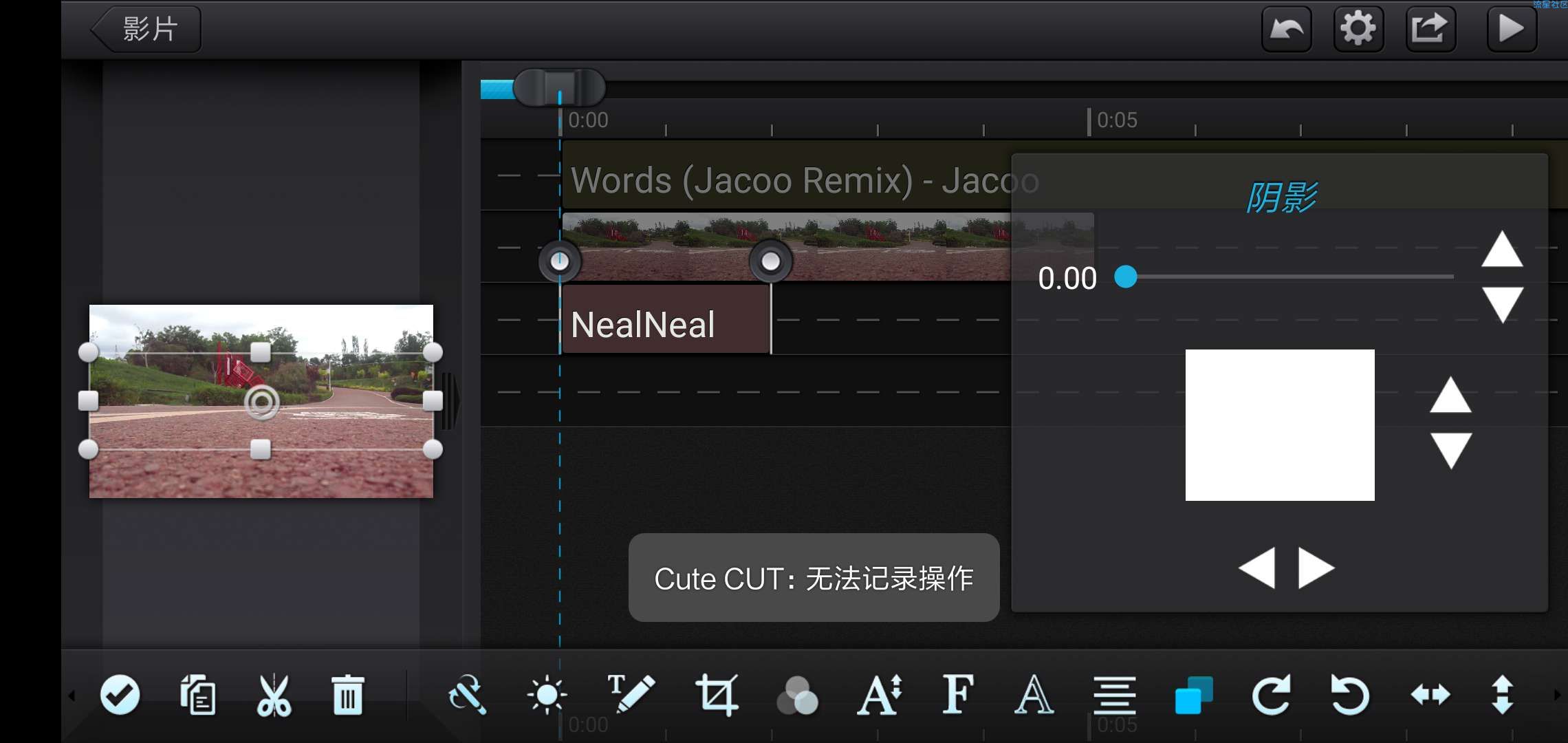Select the NealNeal text clip
This screenshot has width=1568, height=743.
click(x=666, y=320)
